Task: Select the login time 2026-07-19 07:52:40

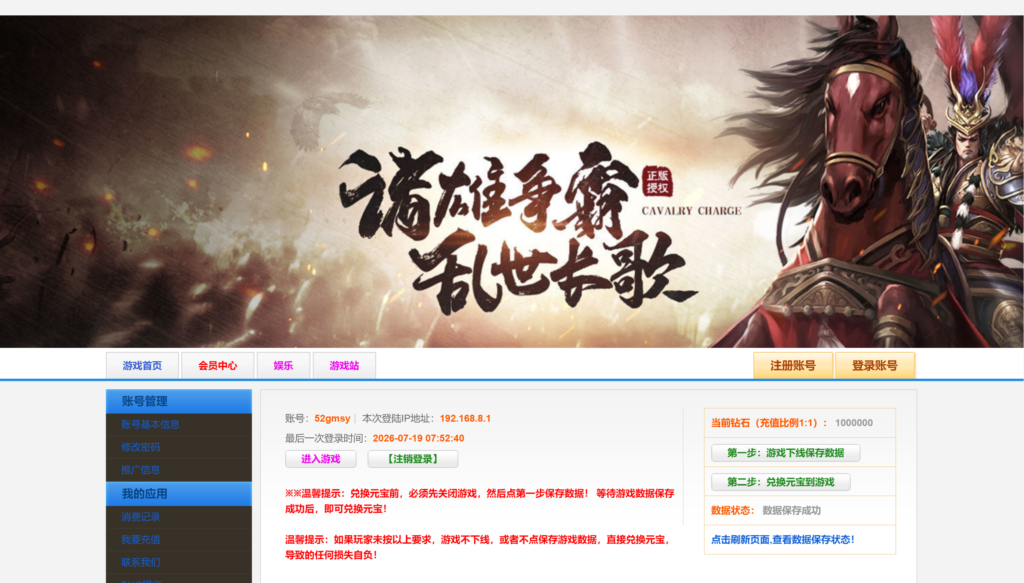Action: pos(419,438)
